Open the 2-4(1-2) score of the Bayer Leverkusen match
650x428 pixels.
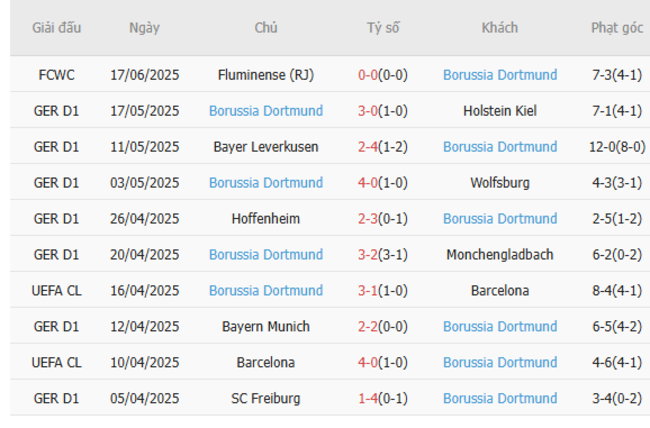coord(382,147)
